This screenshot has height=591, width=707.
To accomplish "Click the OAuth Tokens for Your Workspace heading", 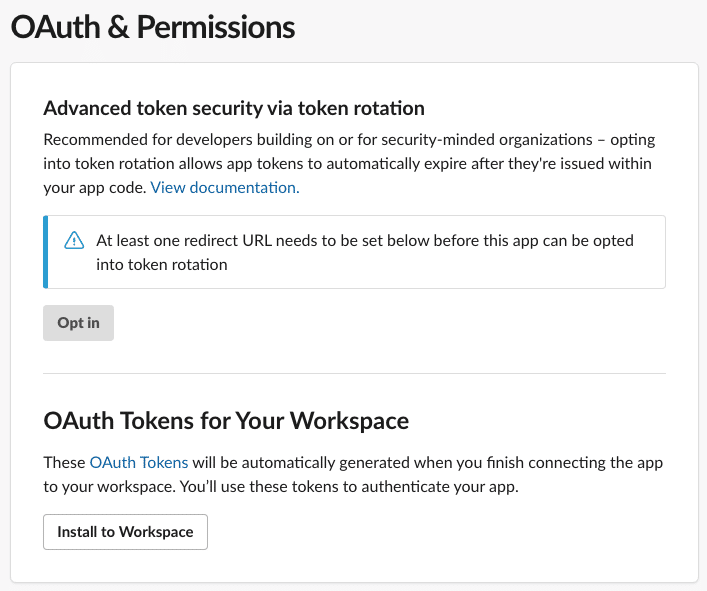I will click(x=226, y=421).
